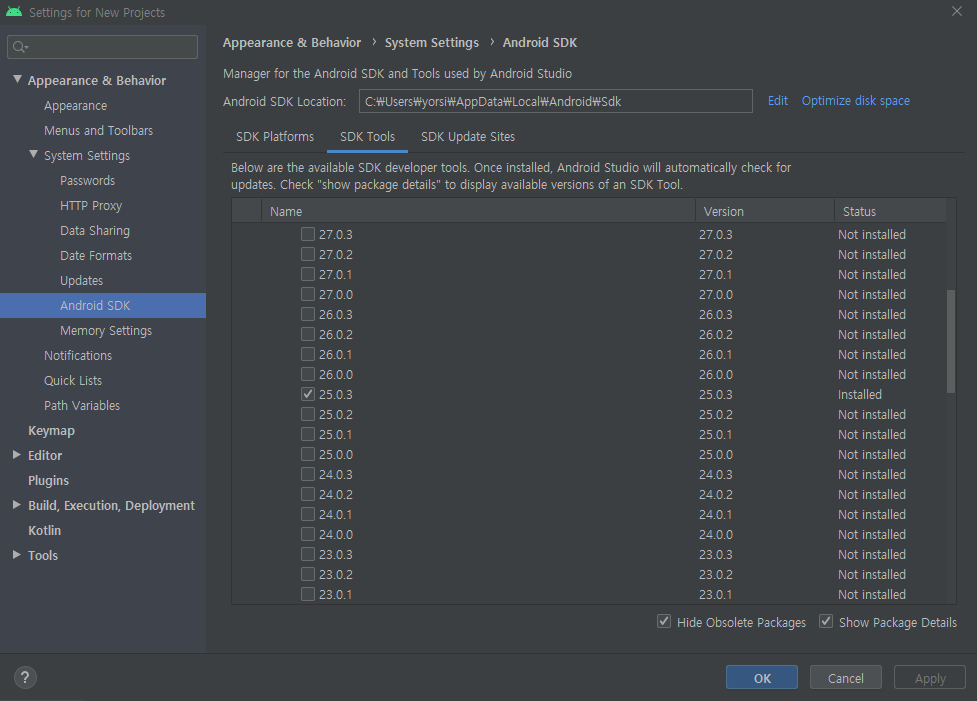Open Data Sharing settings
977x701 pixels.
[x=95, y=231]
